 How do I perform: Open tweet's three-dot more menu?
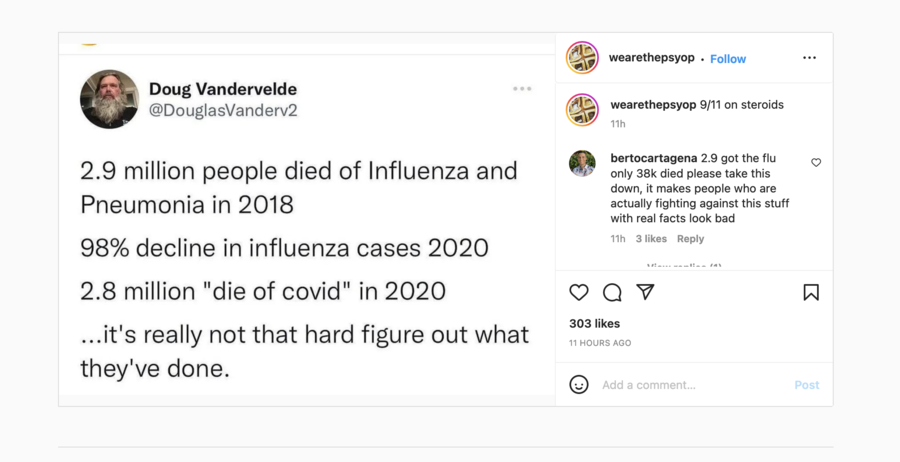pyautogui.click(x=522, y=88)
